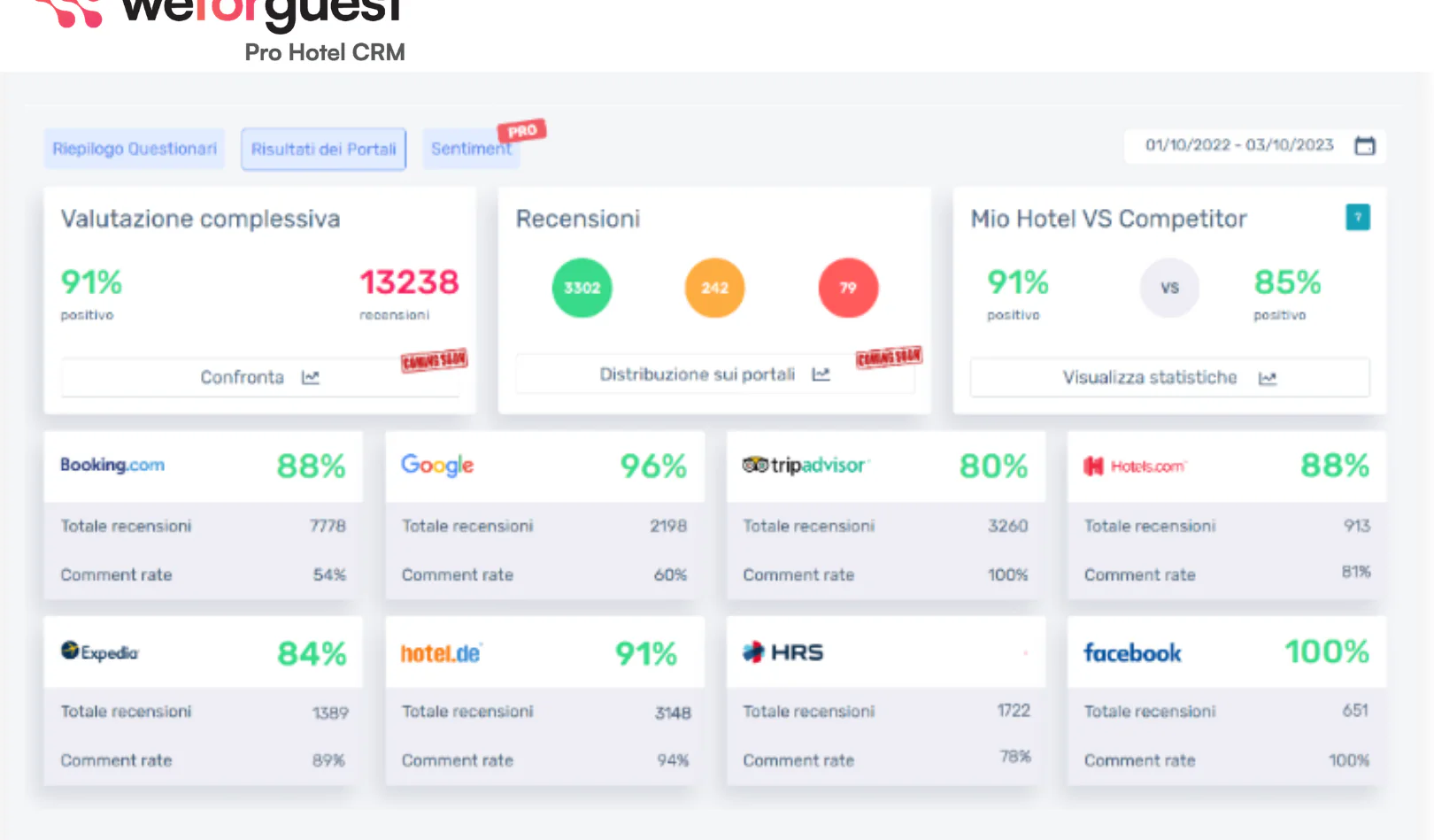
Task: Click the Confronta button
Action: click(242, 376)
